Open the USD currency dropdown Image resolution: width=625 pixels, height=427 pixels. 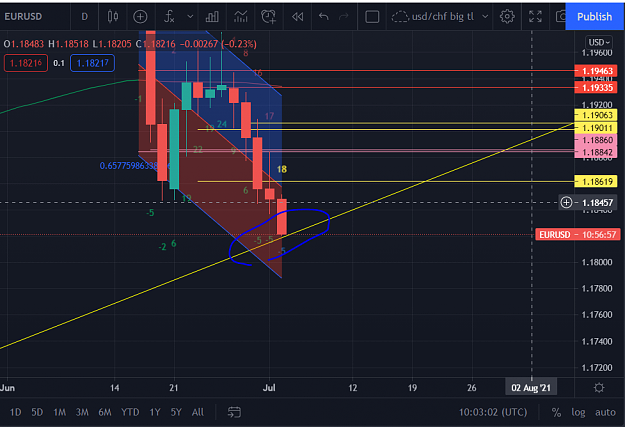coord(599,42)
